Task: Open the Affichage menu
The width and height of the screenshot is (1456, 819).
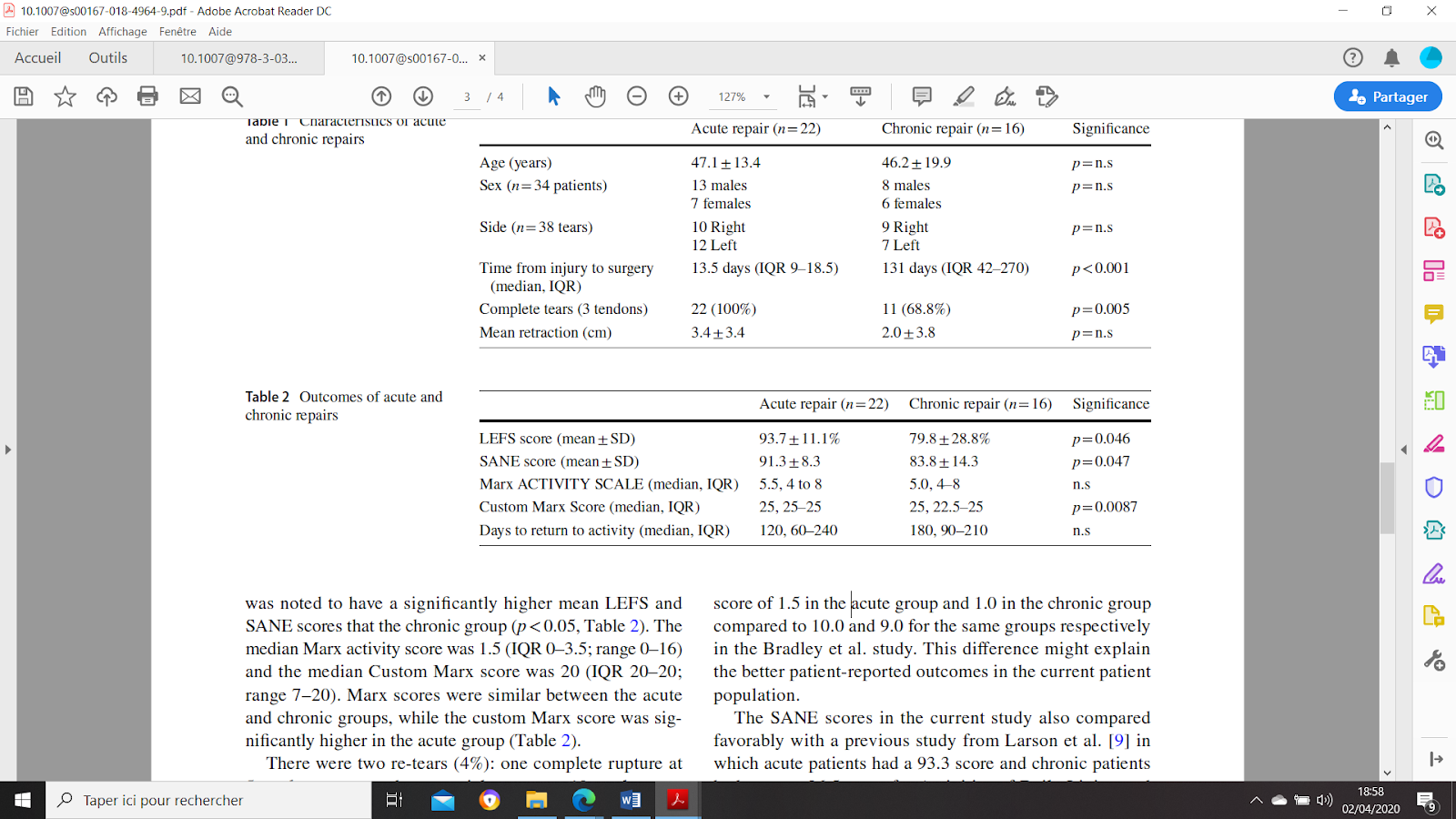Action: coord(123,31)
